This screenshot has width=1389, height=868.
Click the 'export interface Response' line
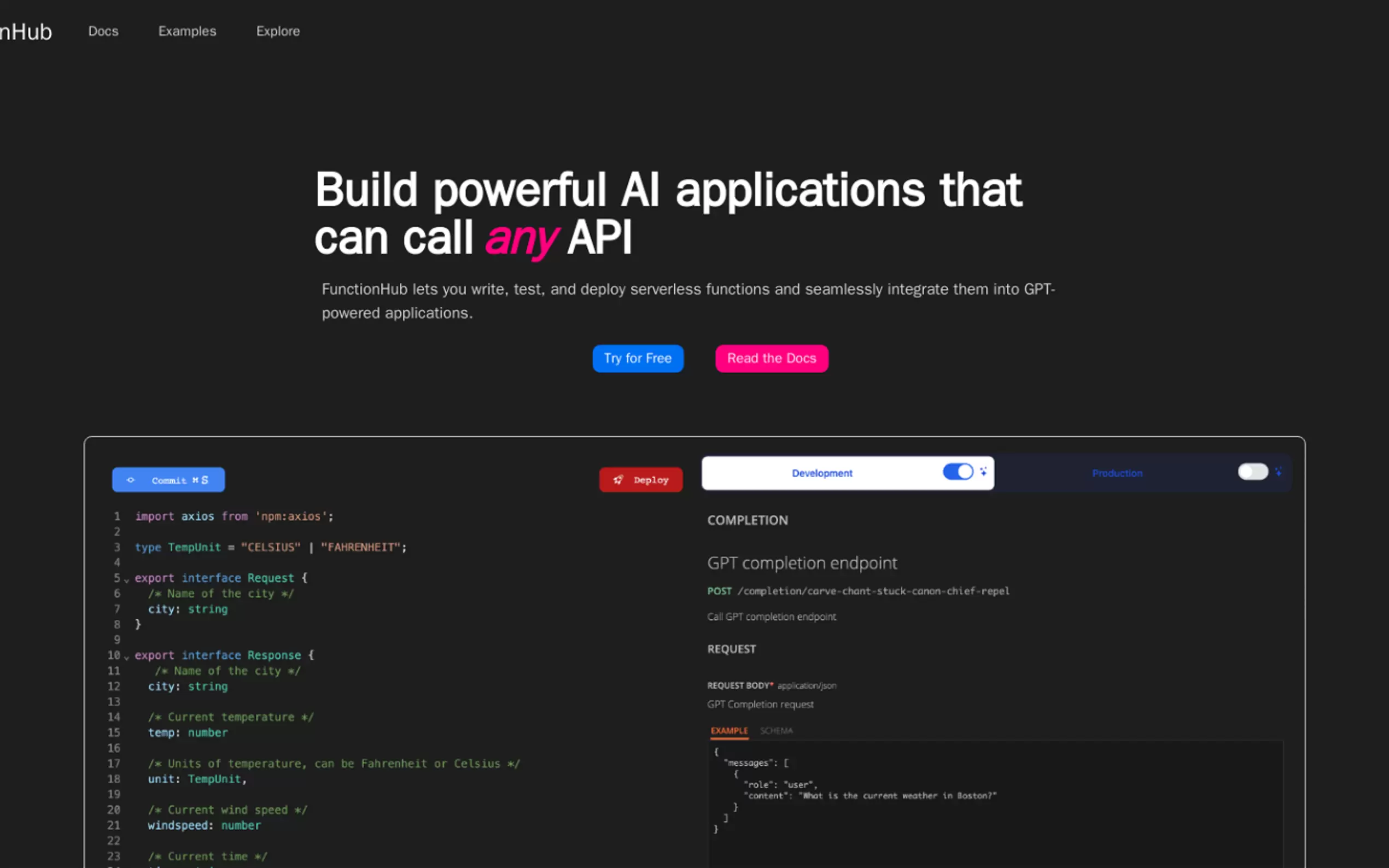click(225, 655)
